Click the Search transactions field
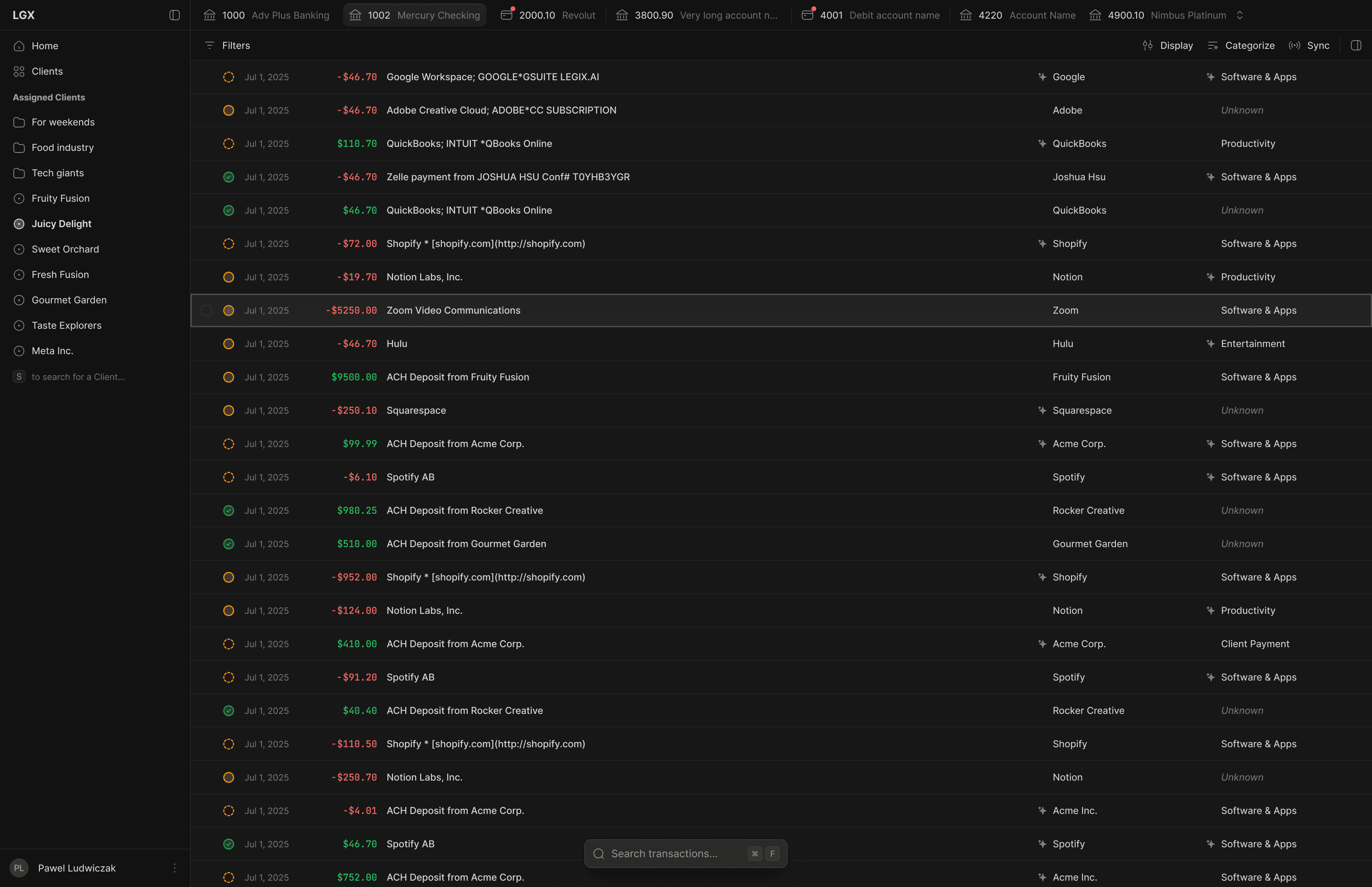Viewport: 1372px width, 887px height. (x=674, y=854)
